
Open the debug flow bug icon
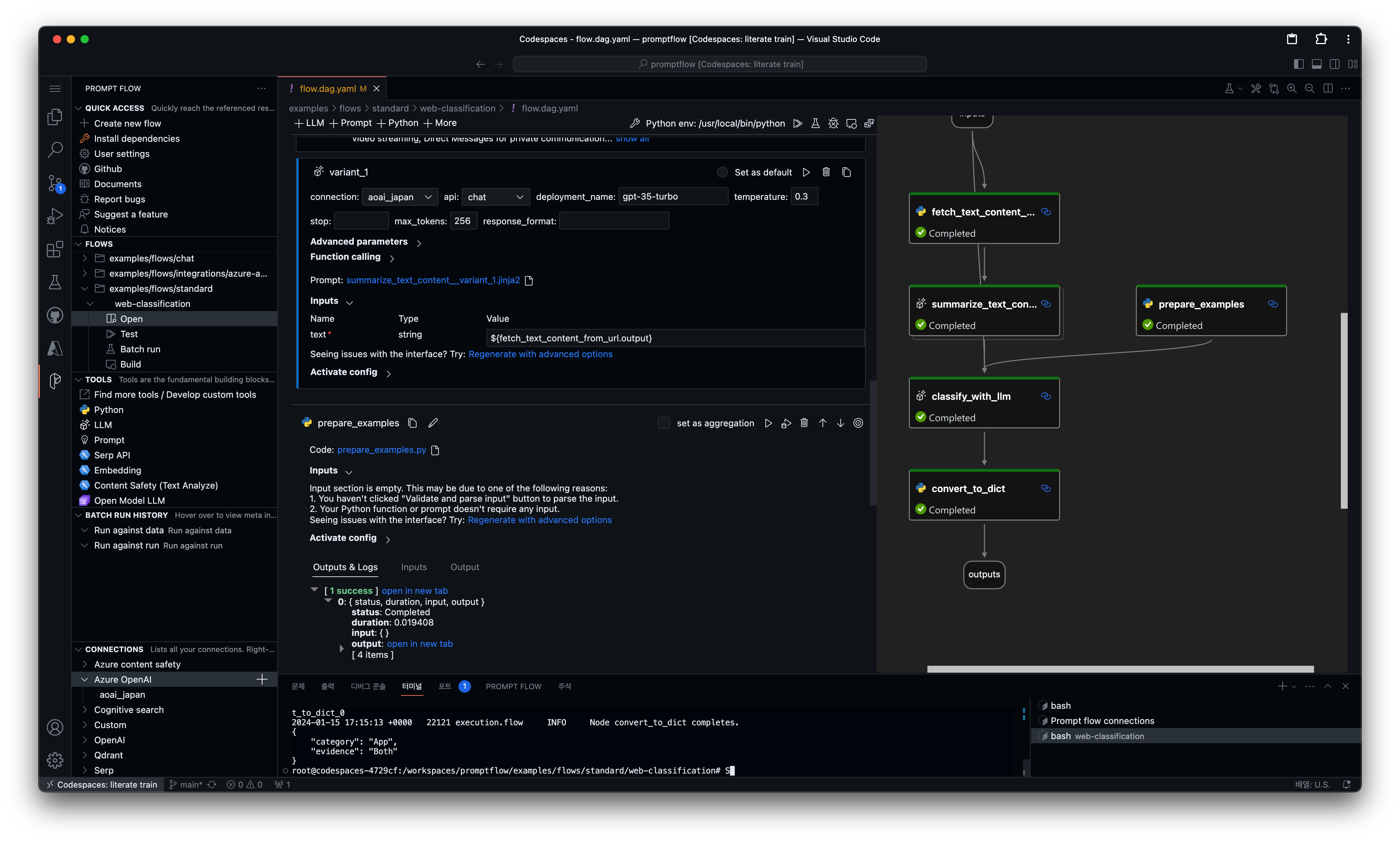click(x=833, y=123)
